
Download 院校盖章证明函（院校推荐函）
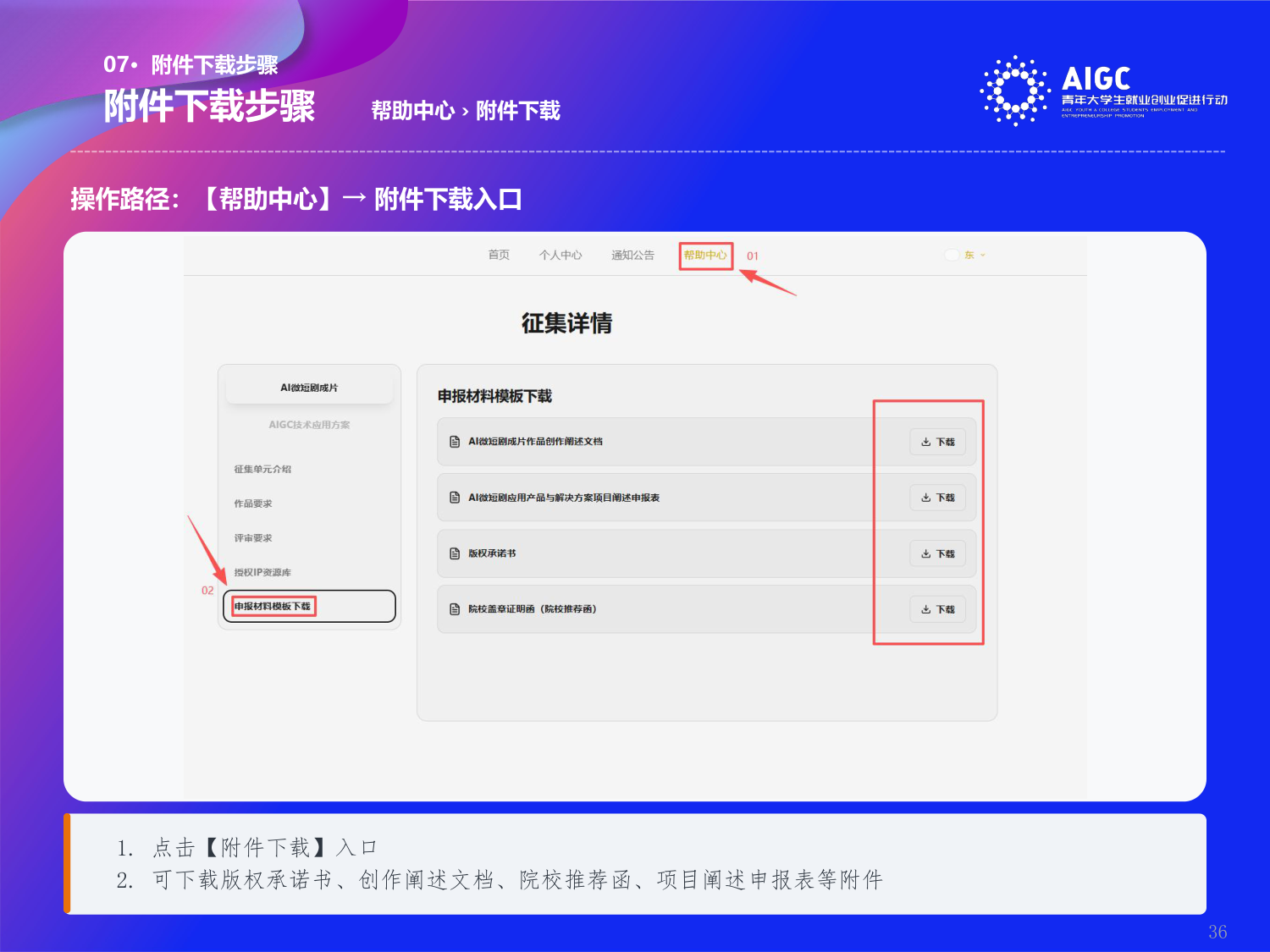tap(937, 609)
